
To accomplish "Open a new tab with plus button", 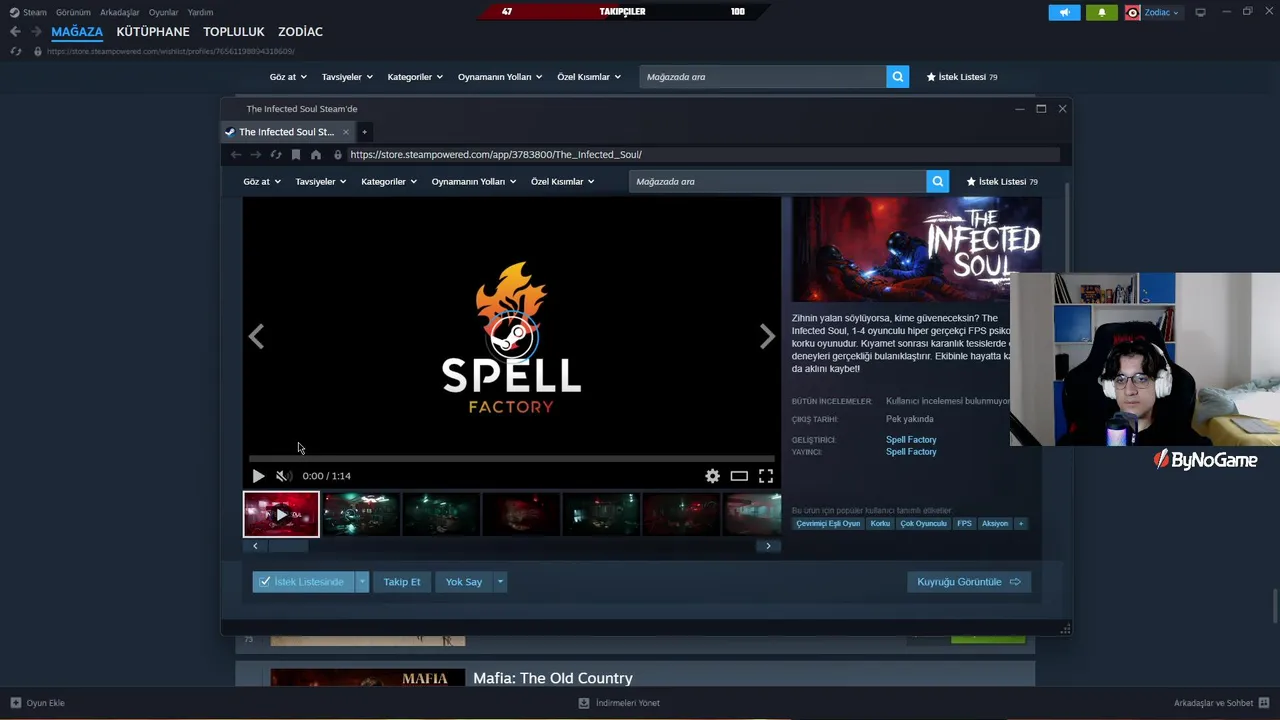I will tap(364, 132).
